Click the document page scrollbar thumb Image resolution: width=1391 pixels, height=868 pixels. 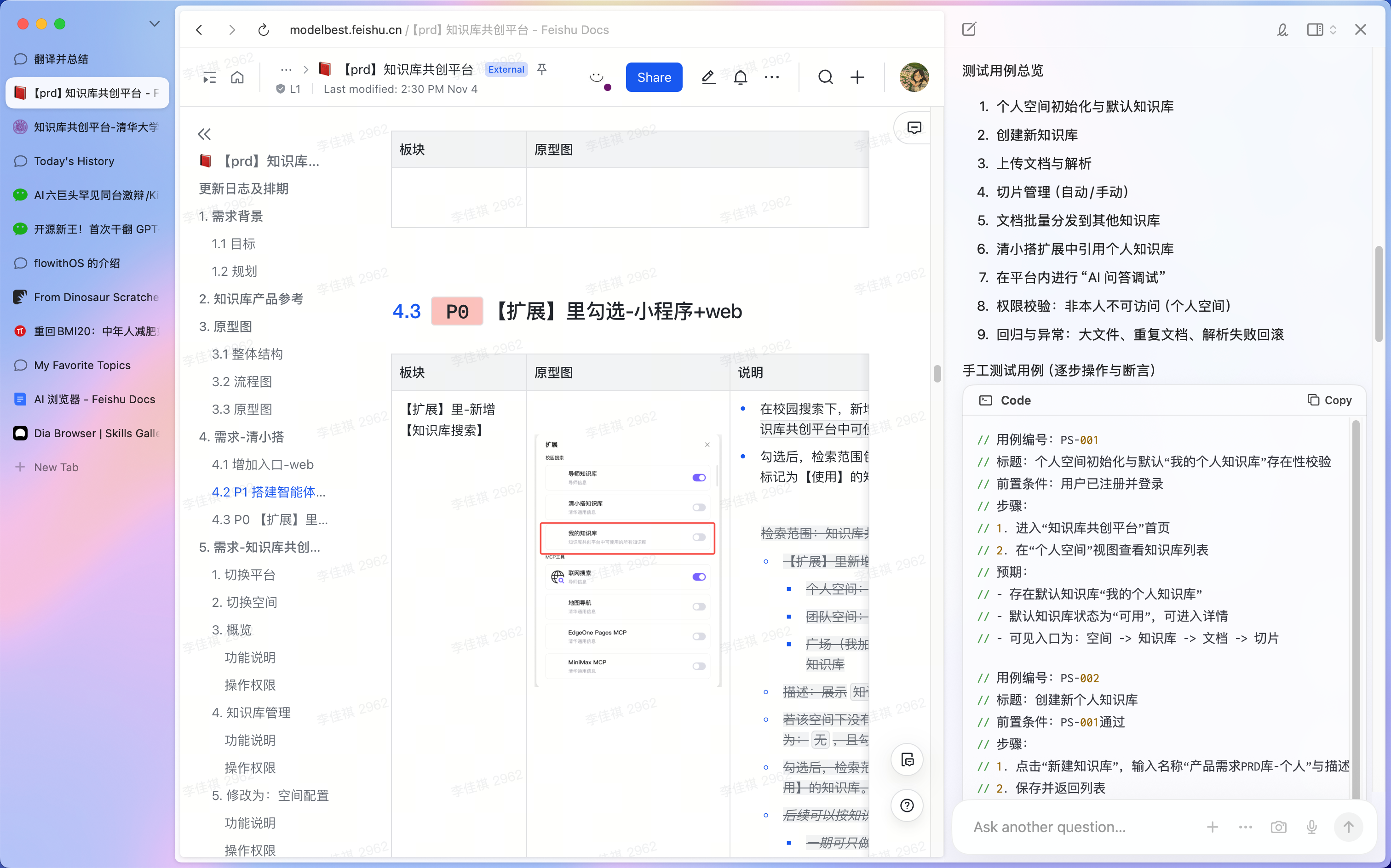(x=937, y=374)
